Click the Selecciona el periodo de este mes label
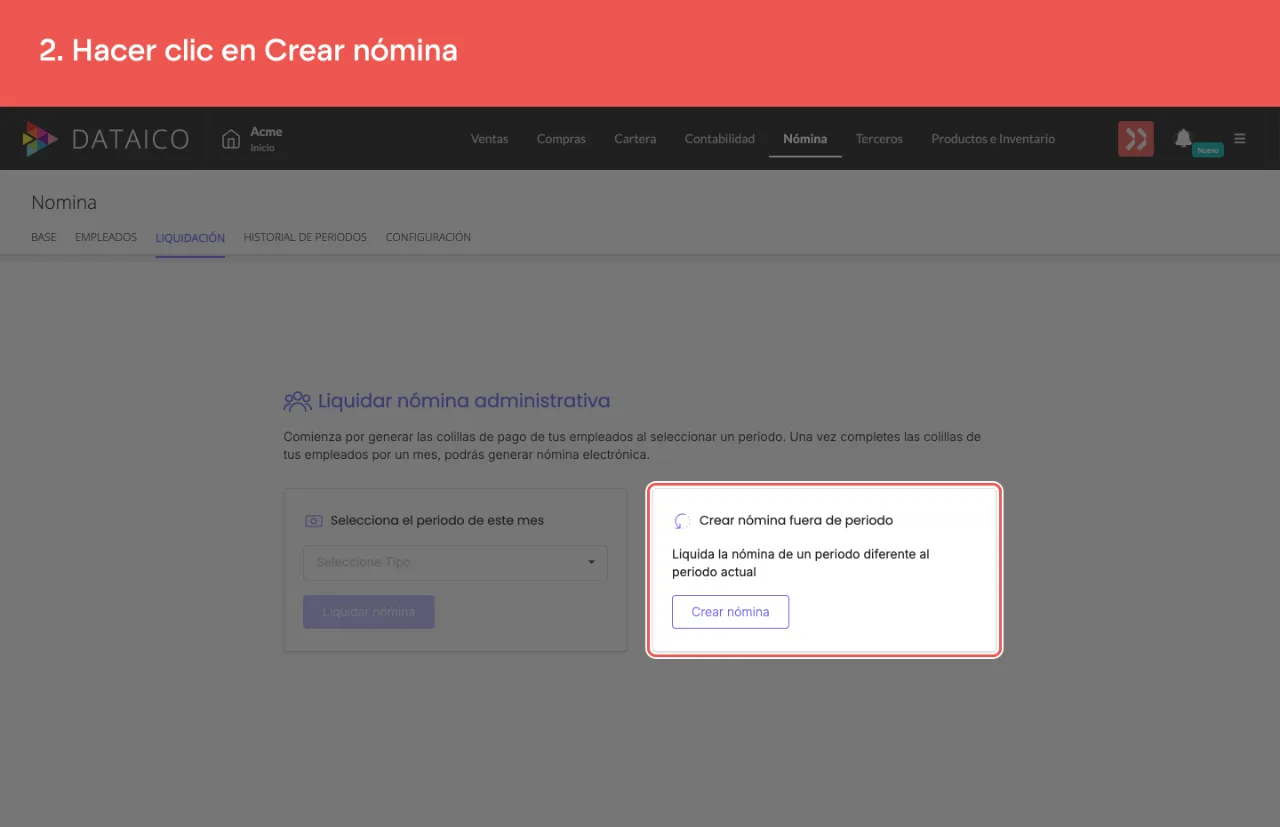Viewport: 1280px width, 827px height. (x=437, y=521)
